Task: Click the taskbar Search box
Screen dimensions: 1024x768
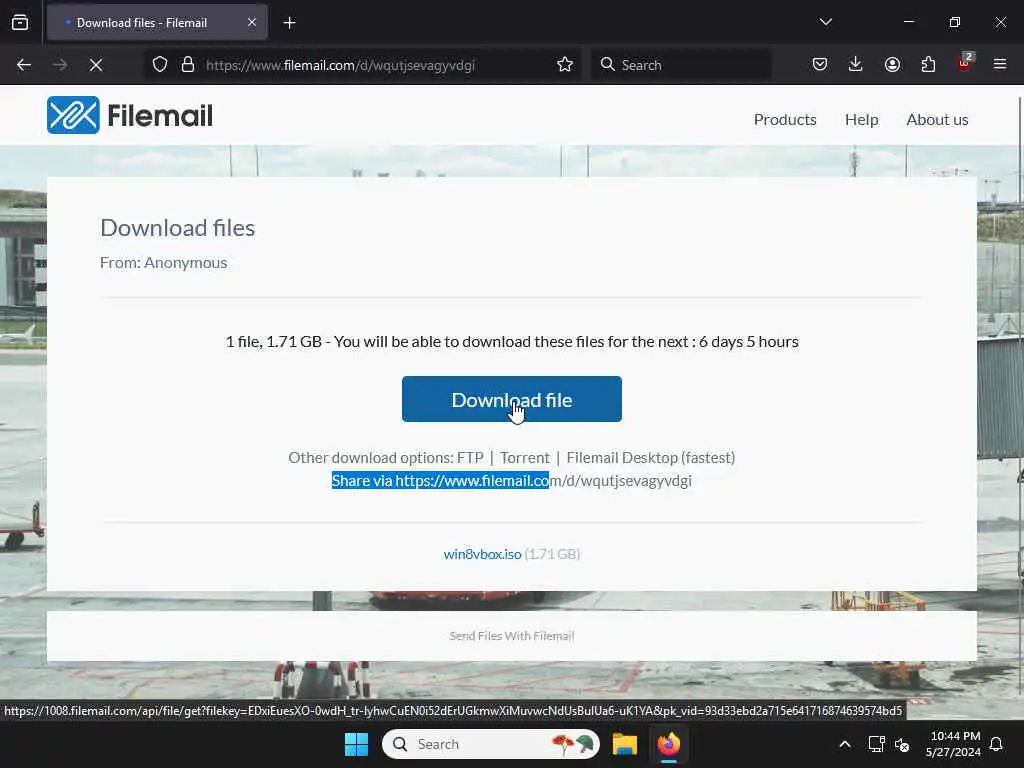Action: click(491, 744)
